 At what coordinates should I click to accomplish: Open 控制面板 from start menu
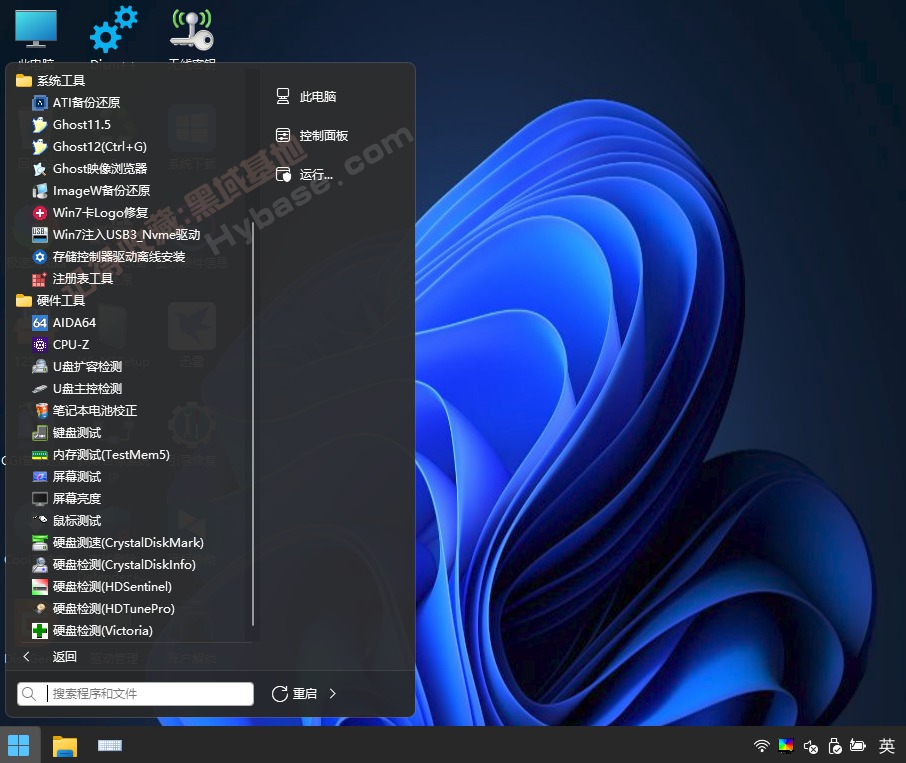click(312, 136)
